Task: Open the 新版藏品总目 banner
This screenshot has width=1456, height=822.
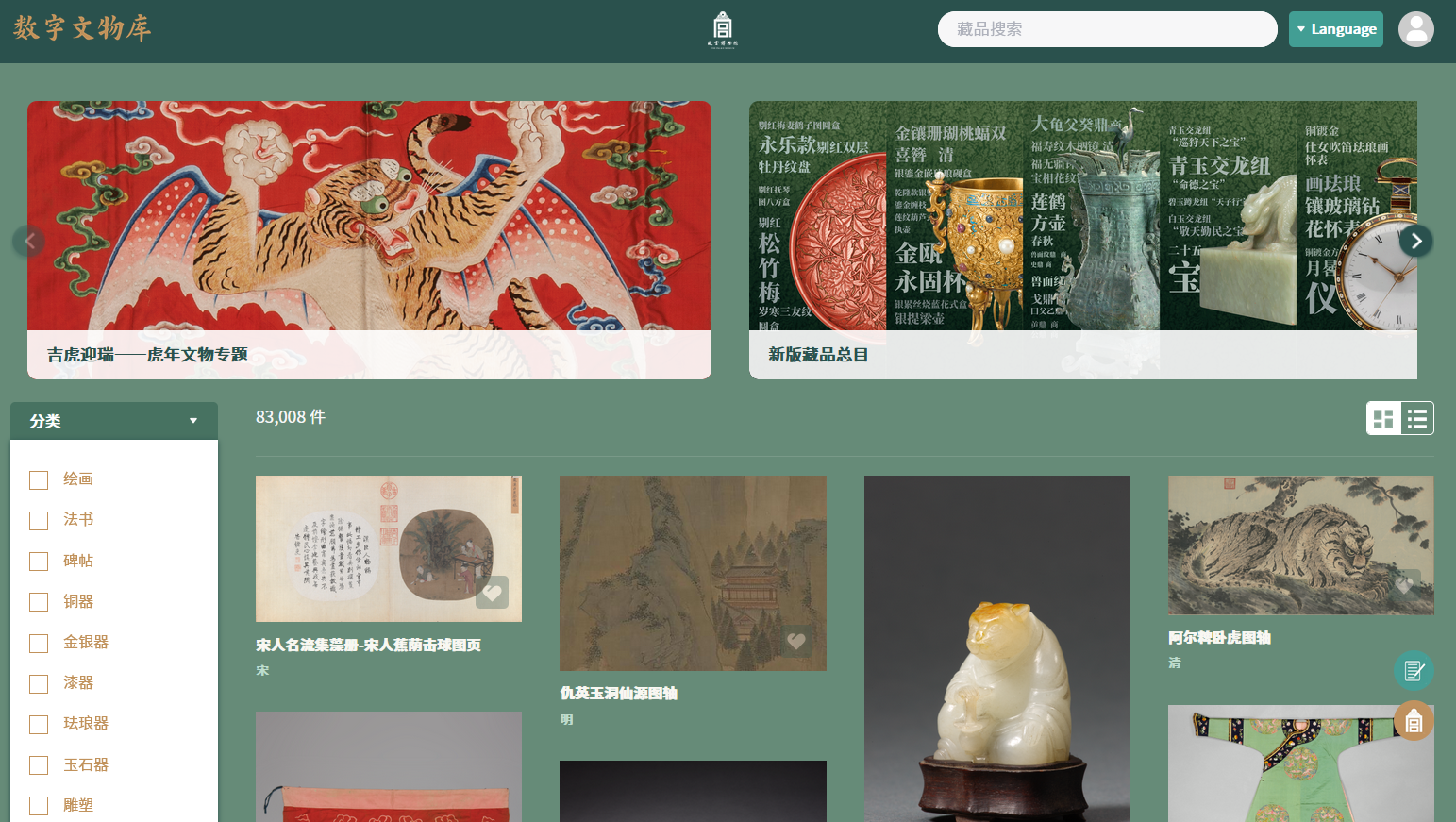Action: point(1083,240)
